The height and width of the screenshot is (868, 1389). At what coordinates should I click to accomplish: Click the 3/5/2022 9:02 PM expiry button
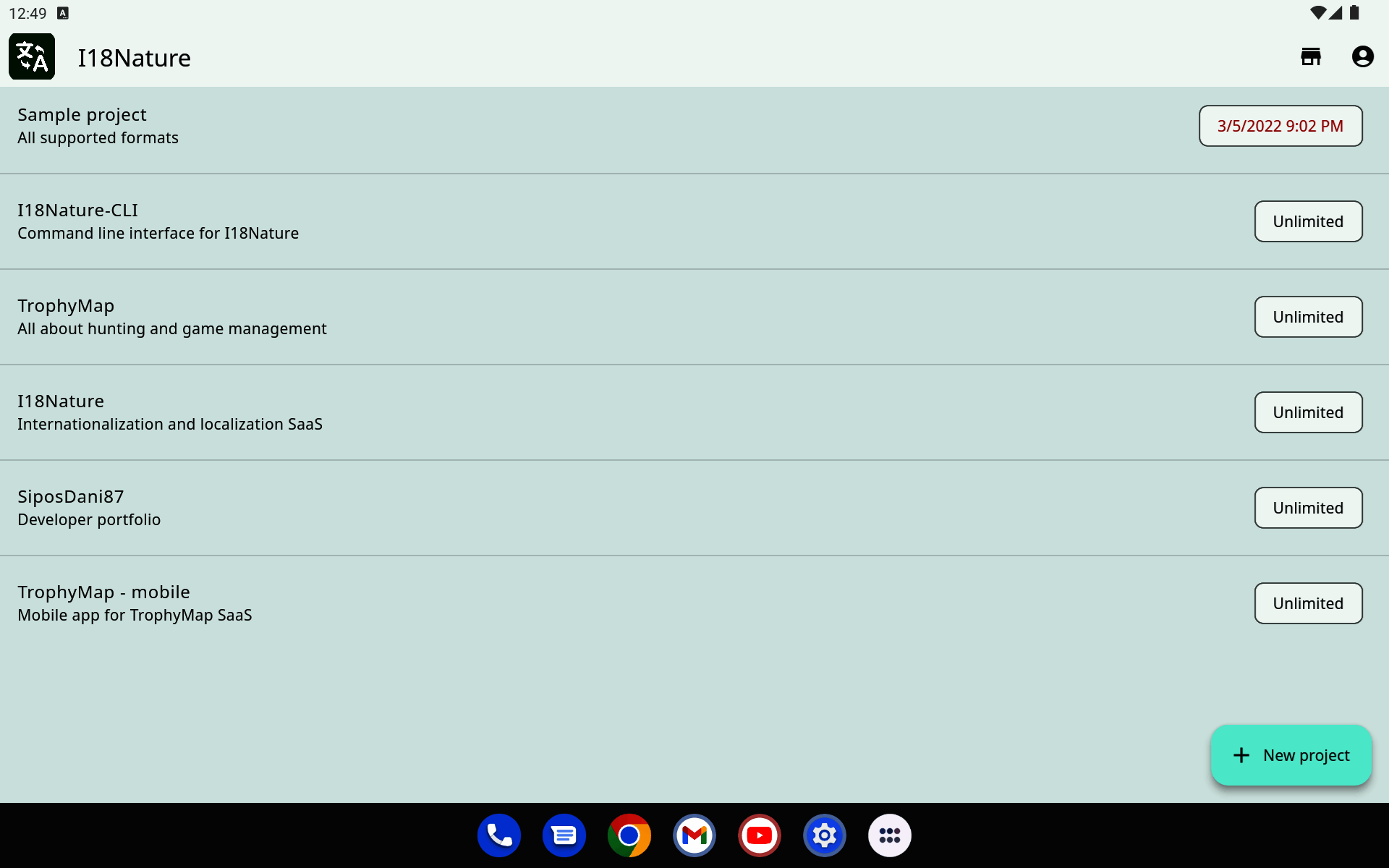click(x=1280, y=126)
